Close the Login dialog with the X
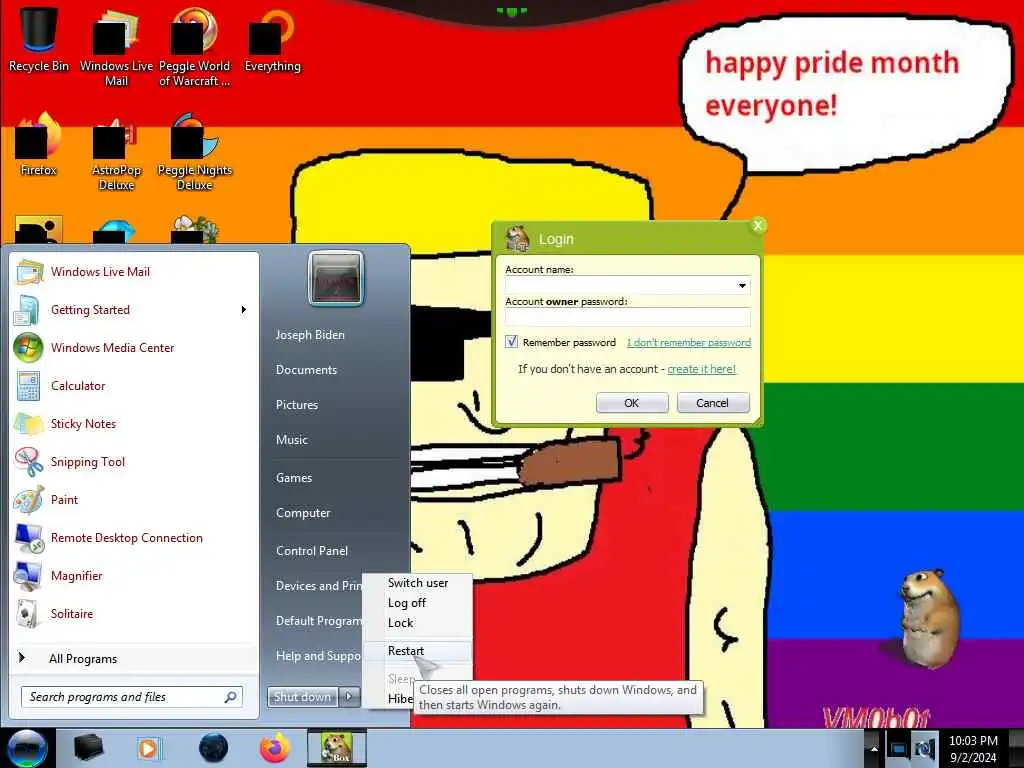 [758, 225]
